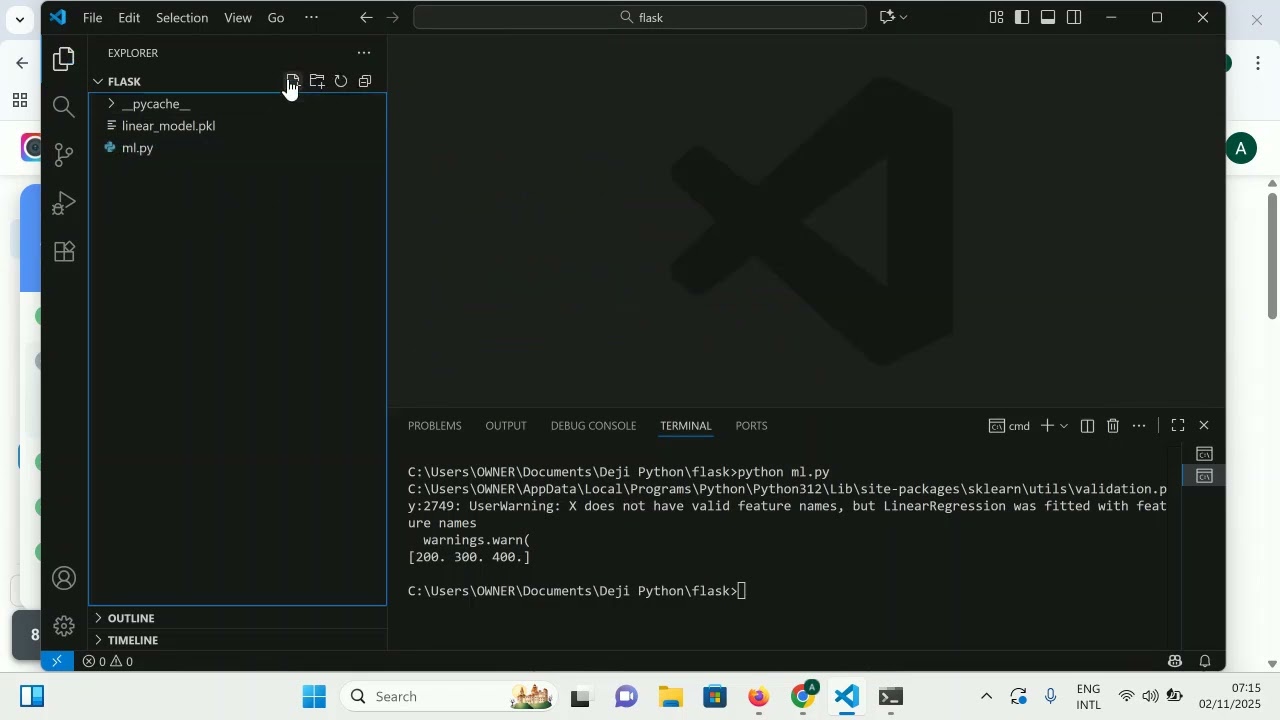The height and width of the screenshot is (720, 1280).
Task: Create a new folder in FLASK
Action: [x=317, y=81]
